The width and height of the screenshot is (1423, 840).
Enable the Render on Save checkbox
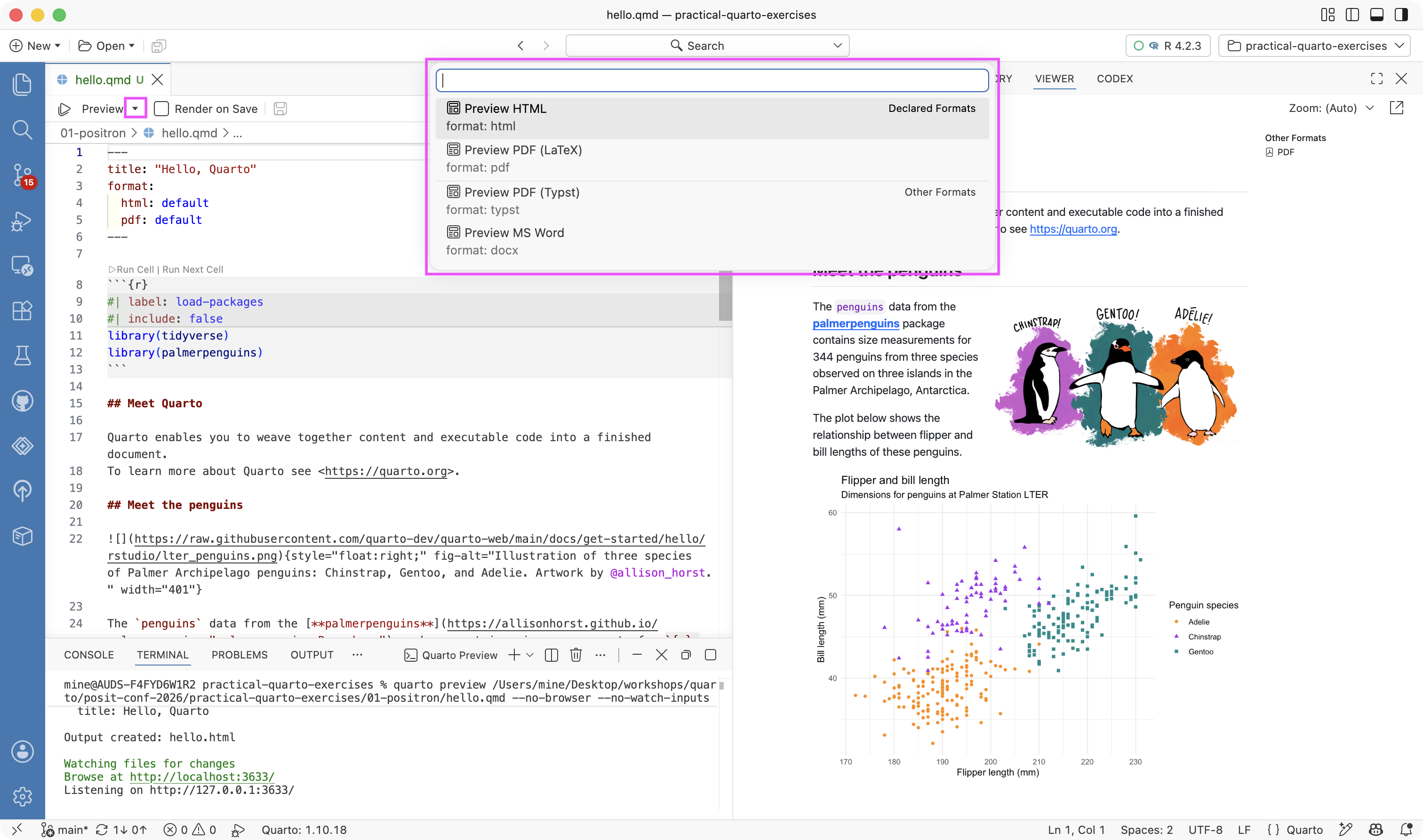pyautogui.click(x=161, y=109)
